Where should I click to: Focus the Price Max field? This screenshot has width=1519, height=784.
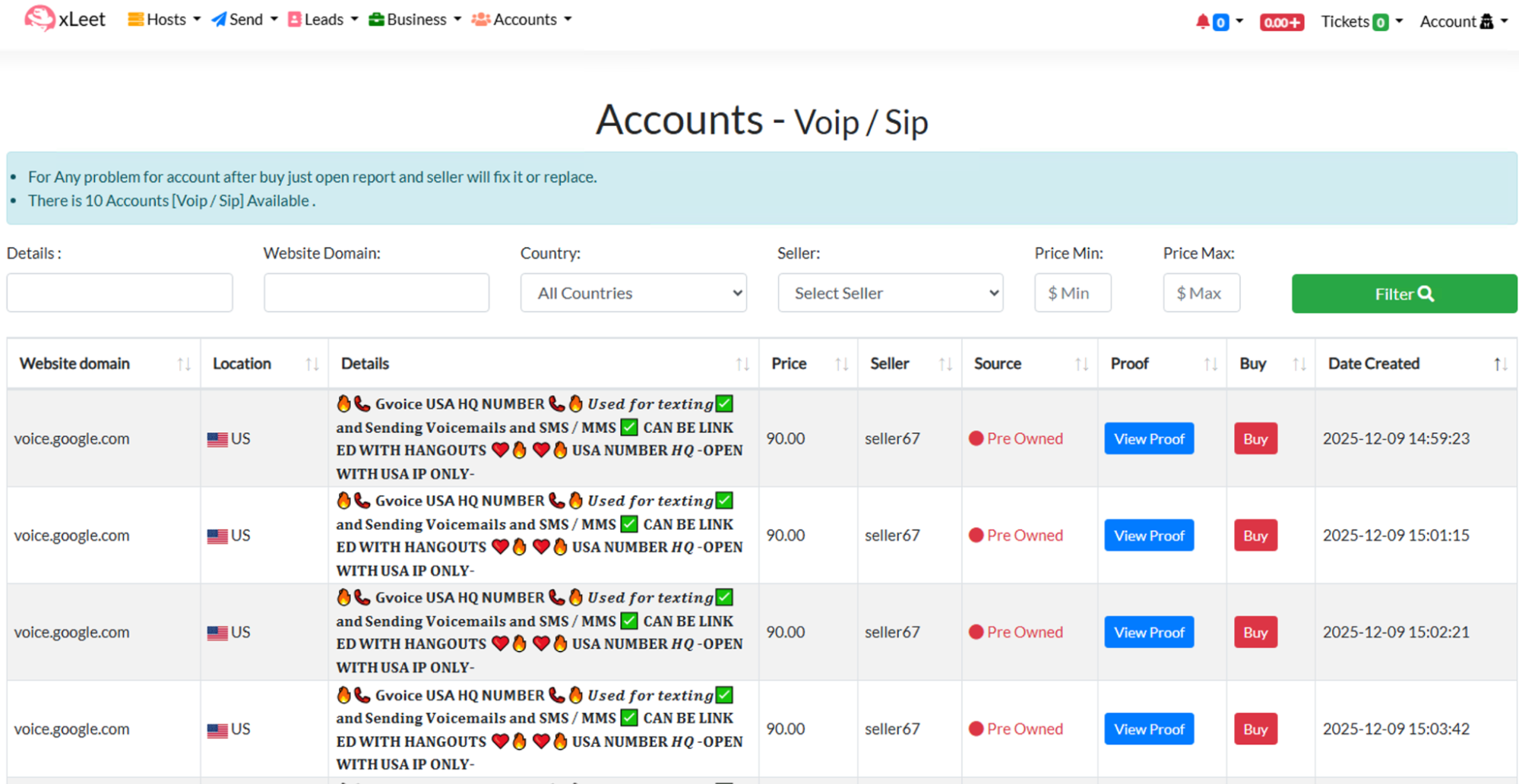[1201, 292]
